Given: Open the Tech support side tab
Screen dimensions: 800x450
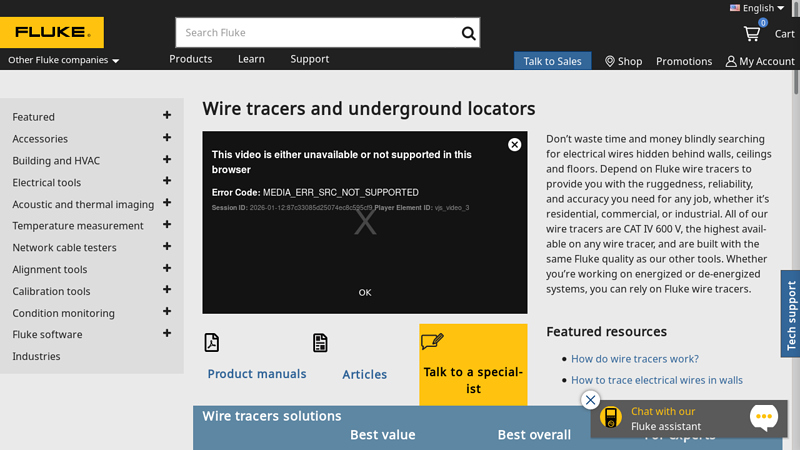Looking at the screenshot, I should pos(790,314).
